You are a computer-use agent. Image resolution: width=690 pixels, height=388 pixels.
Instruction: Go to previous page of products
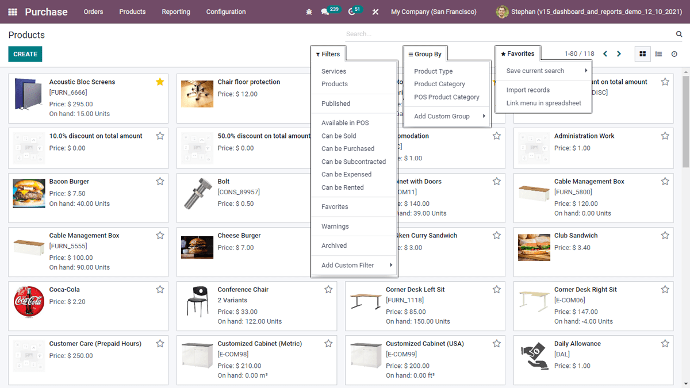click(606, 54)
